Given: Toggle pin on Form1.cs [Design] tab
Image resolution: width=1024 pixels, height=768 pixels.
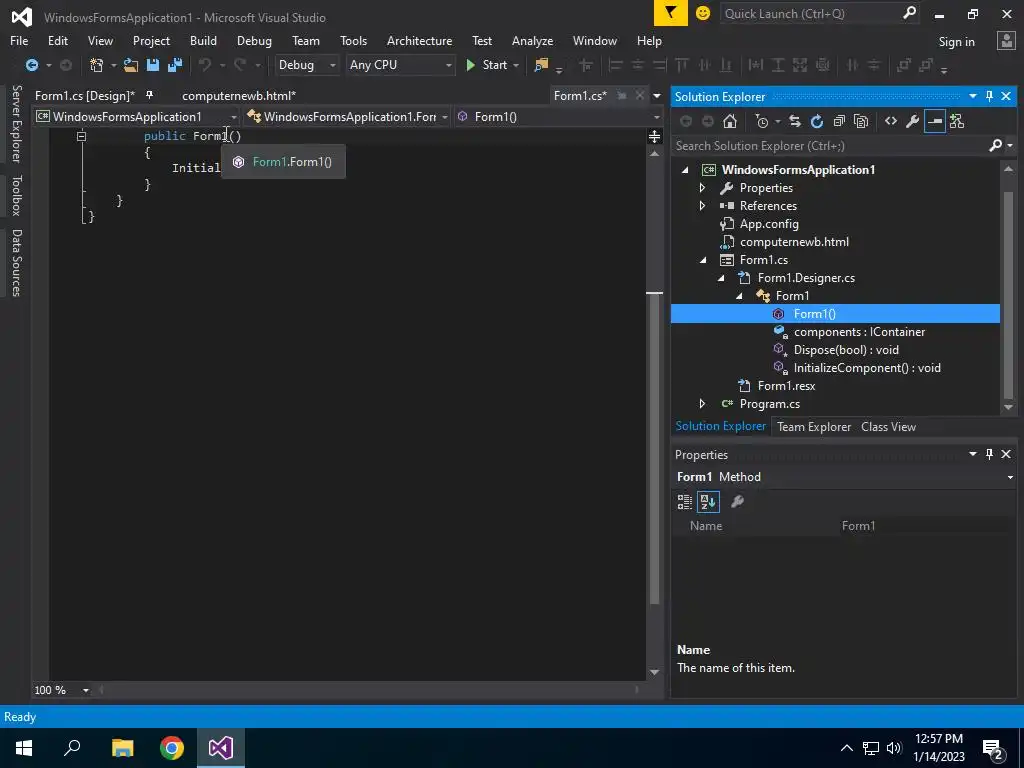Looking at the screenshot, I should pos(150,95).
